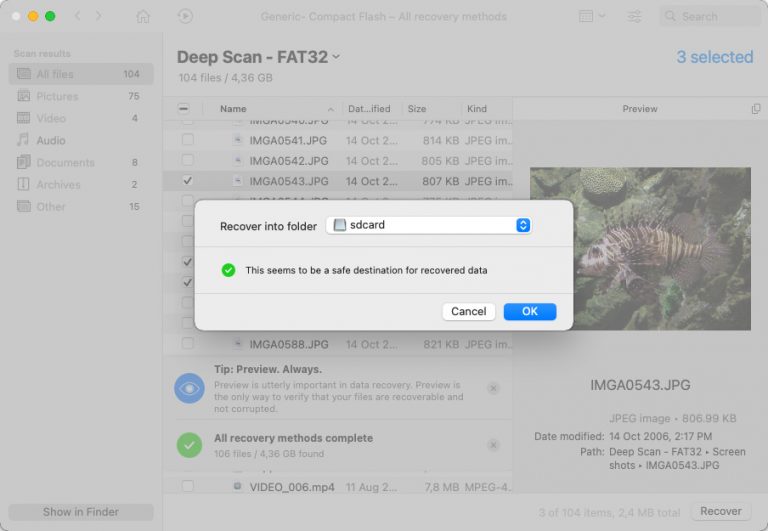The image size is (768, 531).
Task: Check the IMGA0588.JPG checkbox
Action: click(x=188, y=343)
